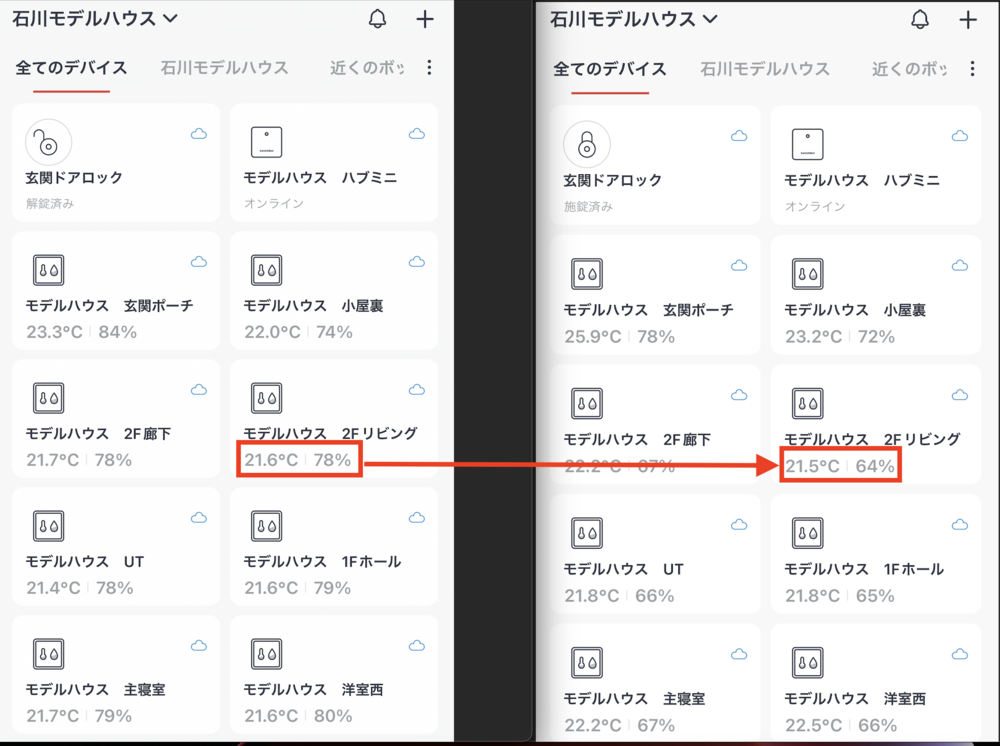Tap the cloud icon on the 22.5°C 洋室西 card
1000x746 pixels.
click(x=960, y=654)
